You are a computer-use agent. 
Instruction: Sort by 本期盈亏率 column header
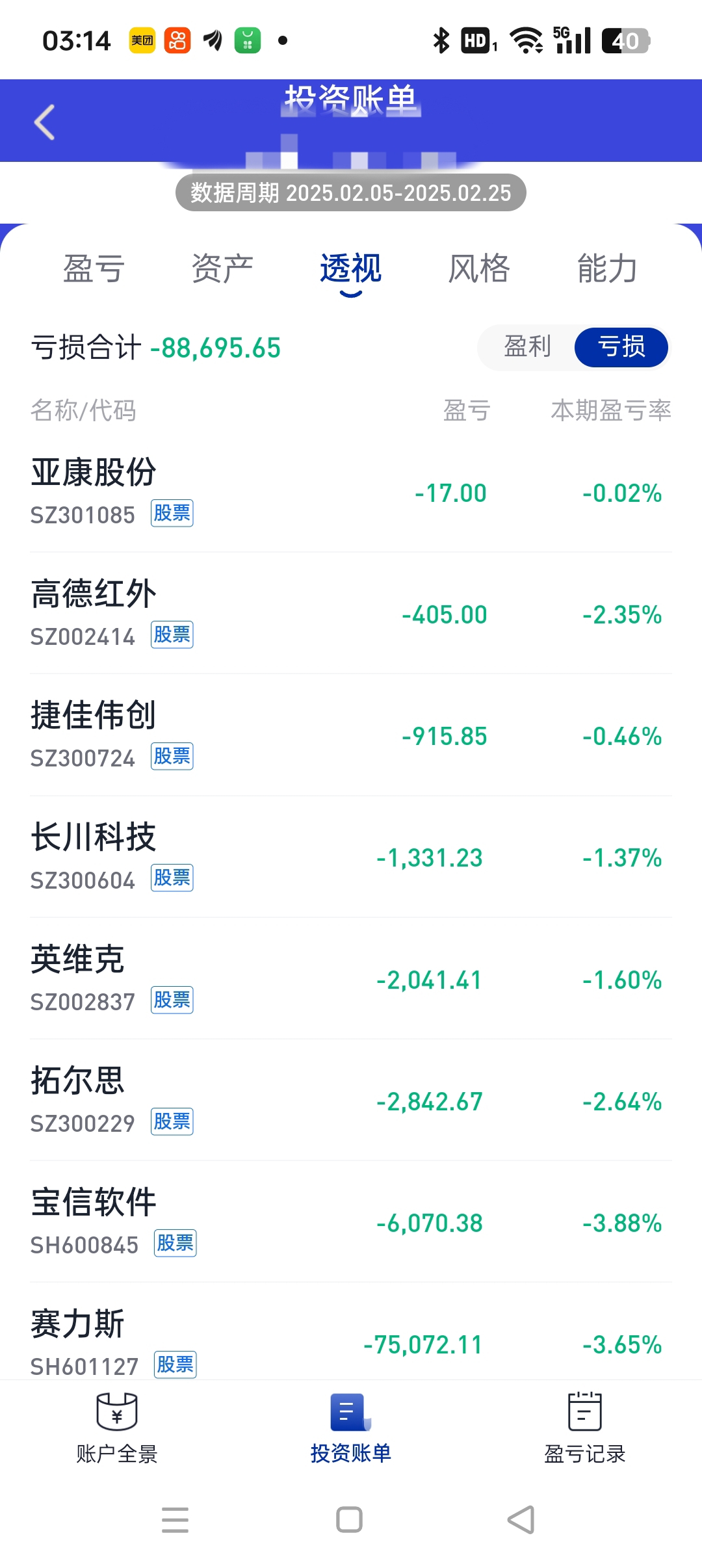pyautogui.click(x=611, y=411)
